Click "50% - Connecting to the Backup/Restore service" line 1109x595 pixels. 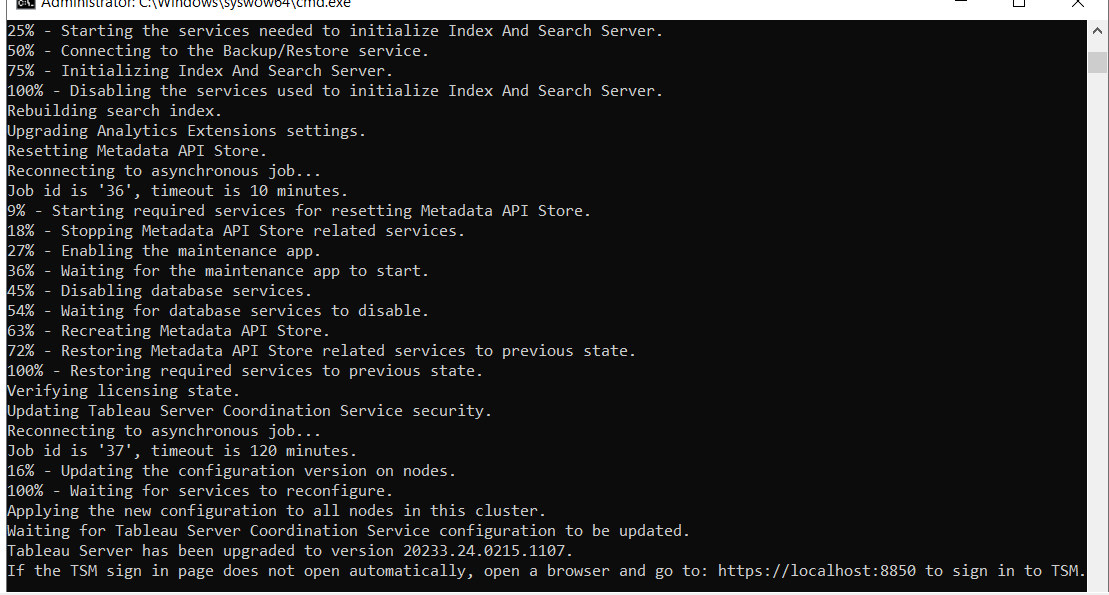coord(218,51)
